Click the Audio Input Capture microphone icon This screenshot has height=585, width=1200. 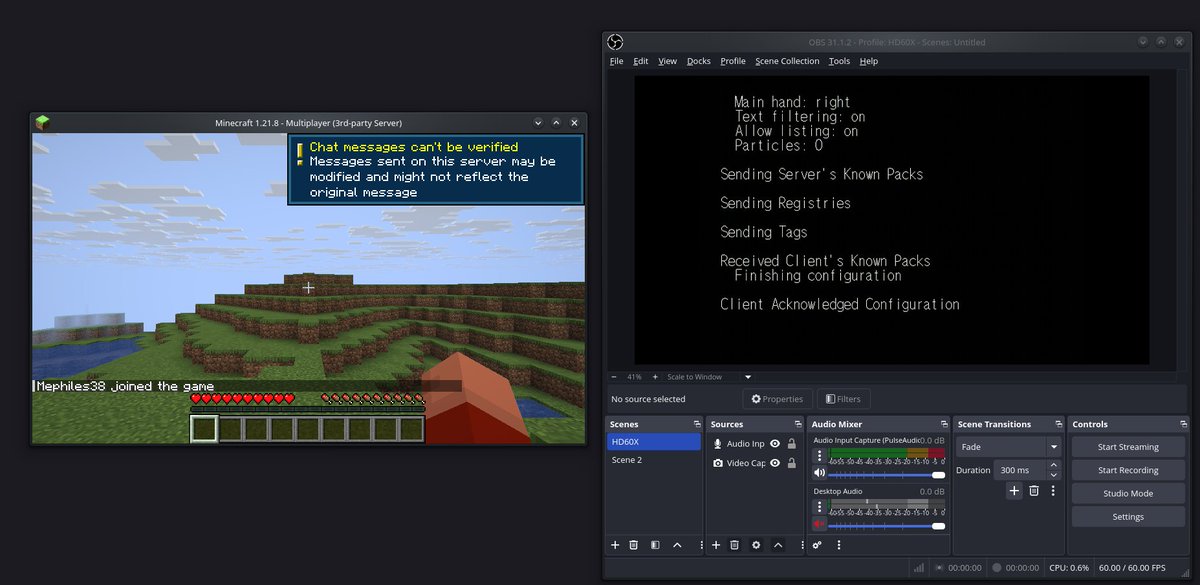(718, 443)
